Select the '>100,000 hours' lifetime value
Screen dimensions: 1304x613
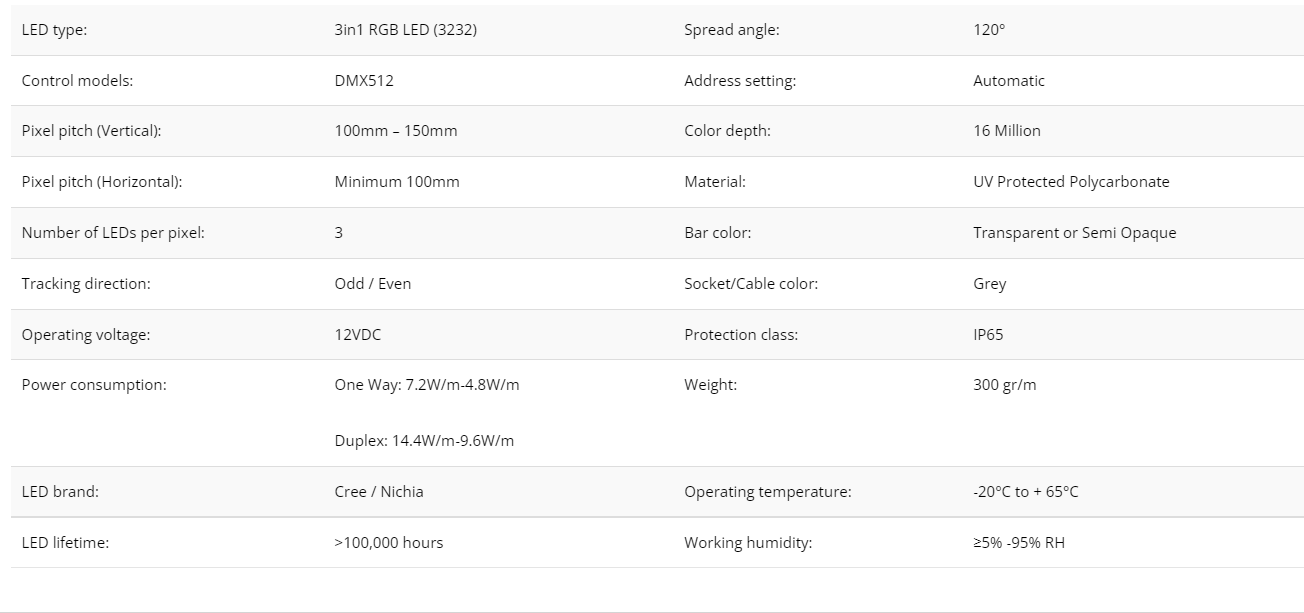(x=389, y=543)
